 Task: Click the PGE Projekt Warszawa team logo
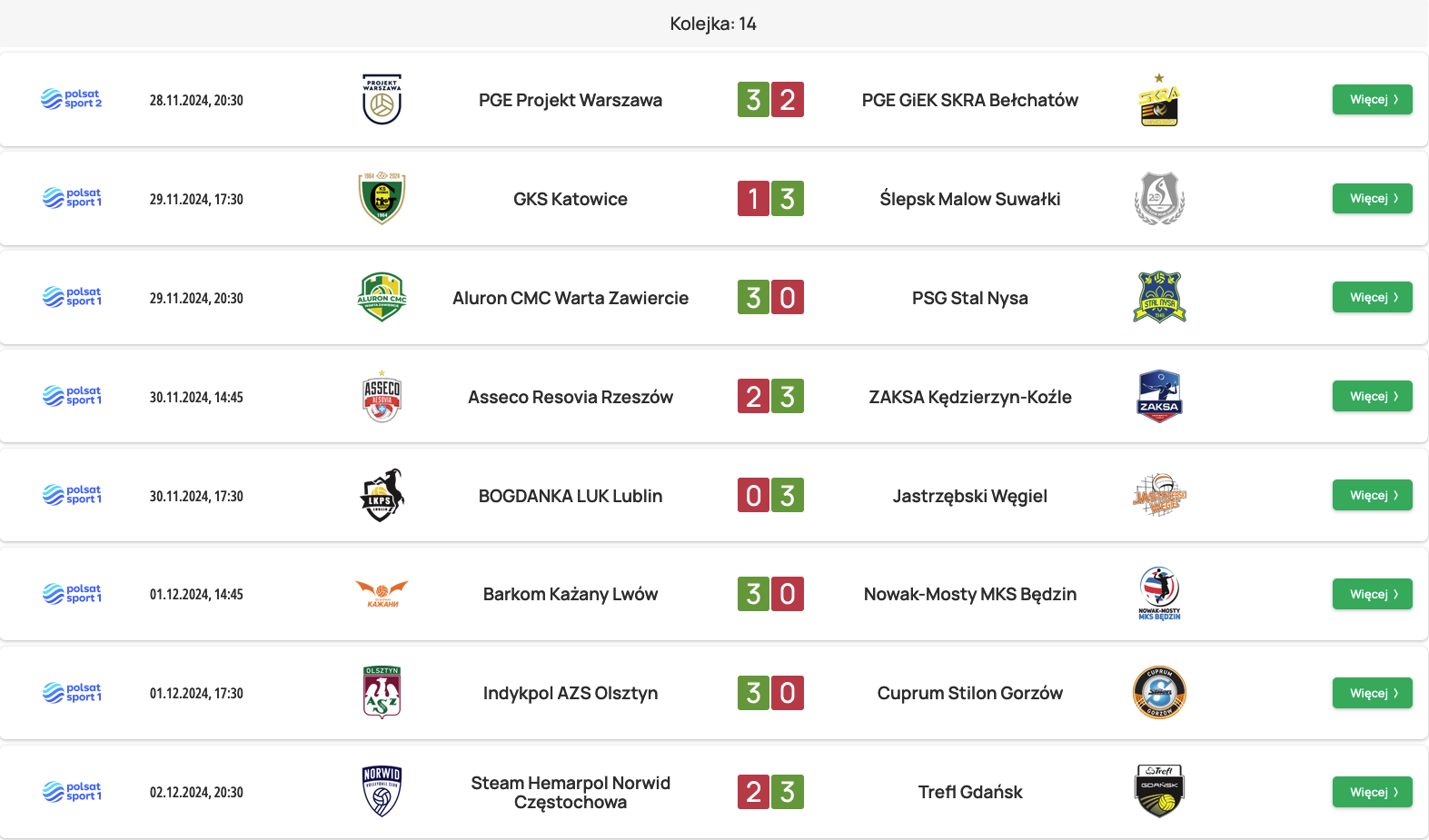click(x=382, y=99)
